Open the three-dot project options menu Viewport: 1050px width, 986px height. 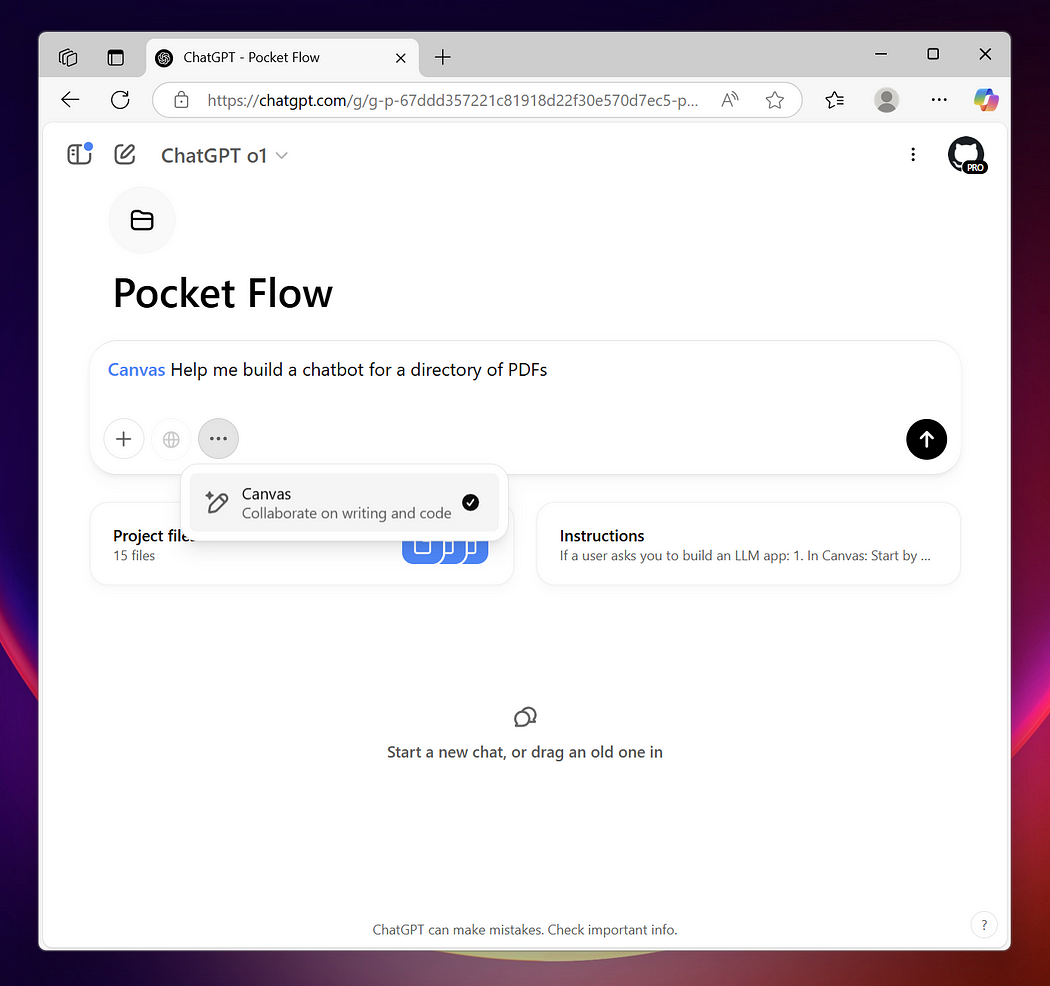tap(913, 154)
